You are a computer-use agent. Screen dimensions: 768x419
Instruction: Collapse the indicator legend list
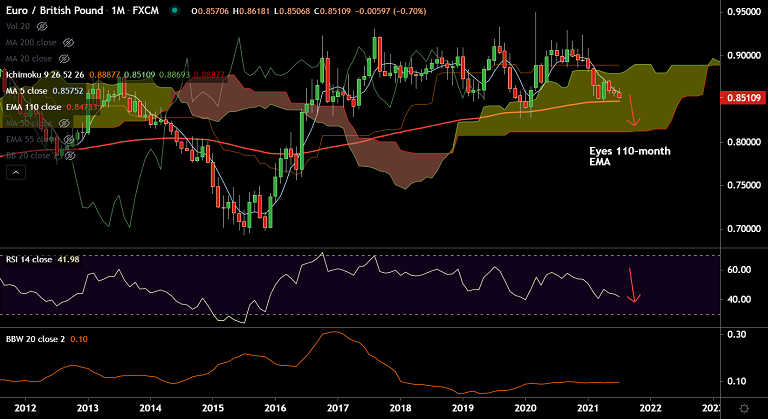[16, 173]
